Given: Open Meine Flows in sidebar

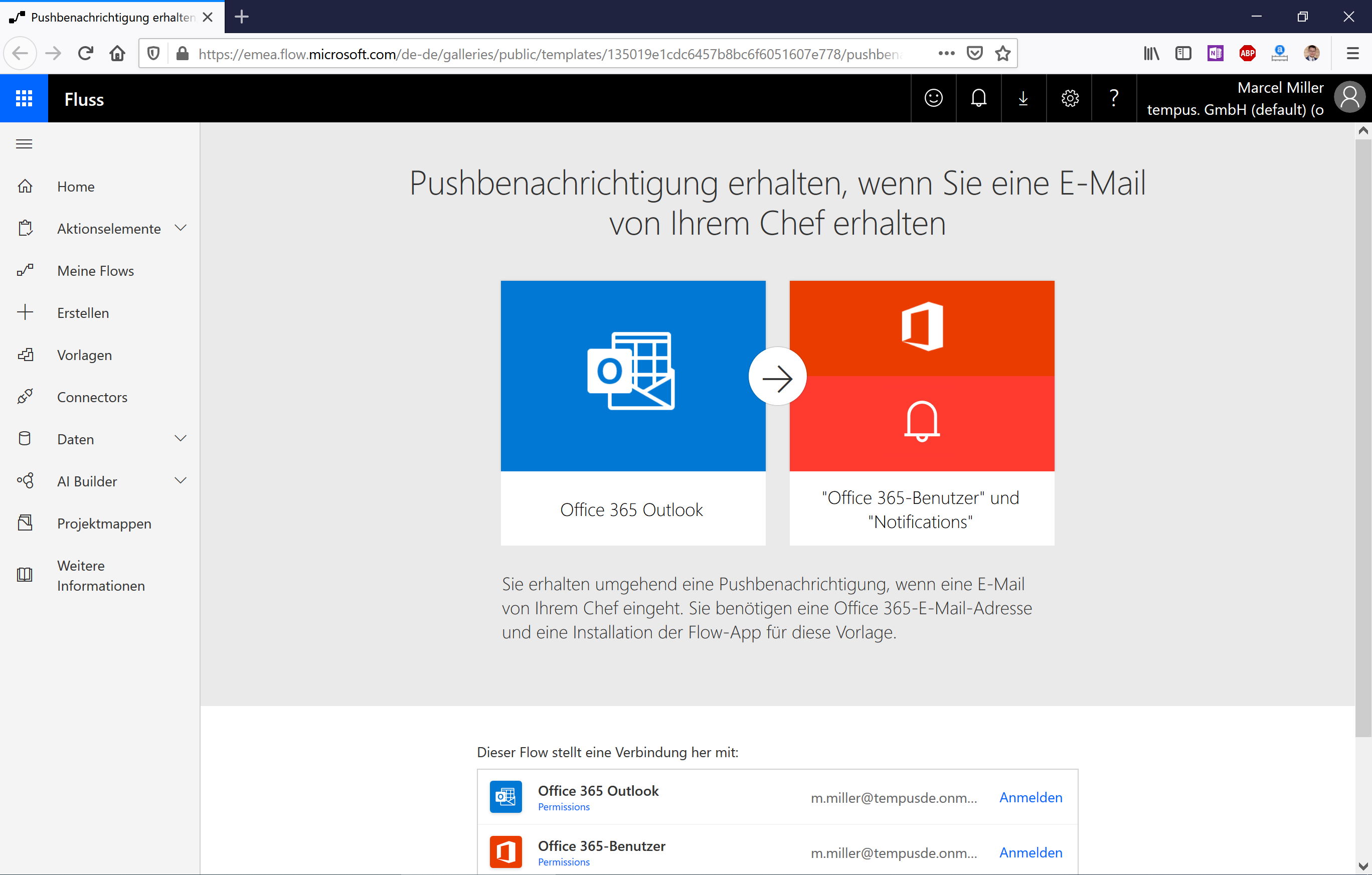Looking at the screenshot, I should [96, 271].
